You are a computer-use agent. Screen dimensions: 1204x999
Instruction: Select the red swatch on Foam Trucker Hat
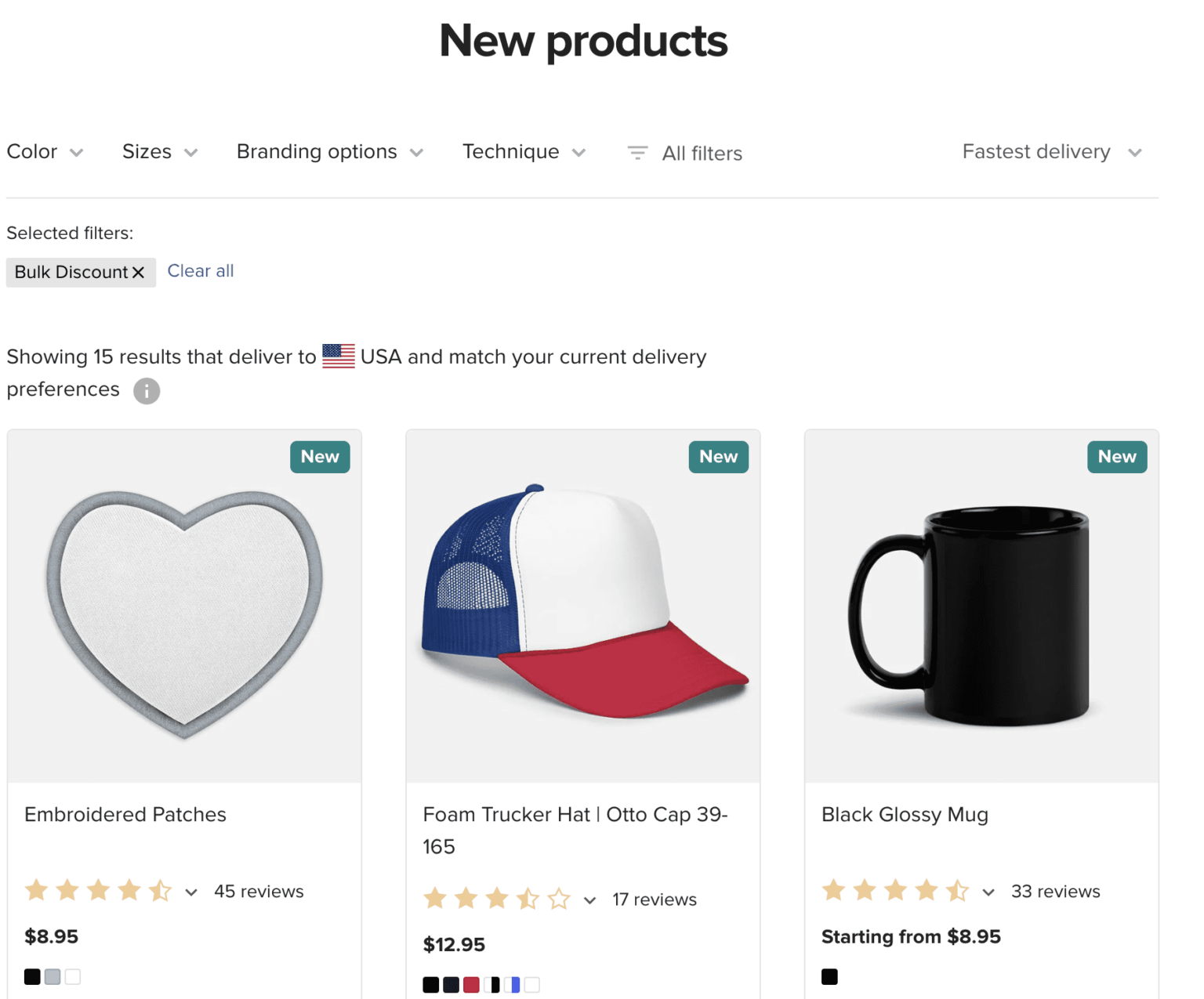(471, 984)
